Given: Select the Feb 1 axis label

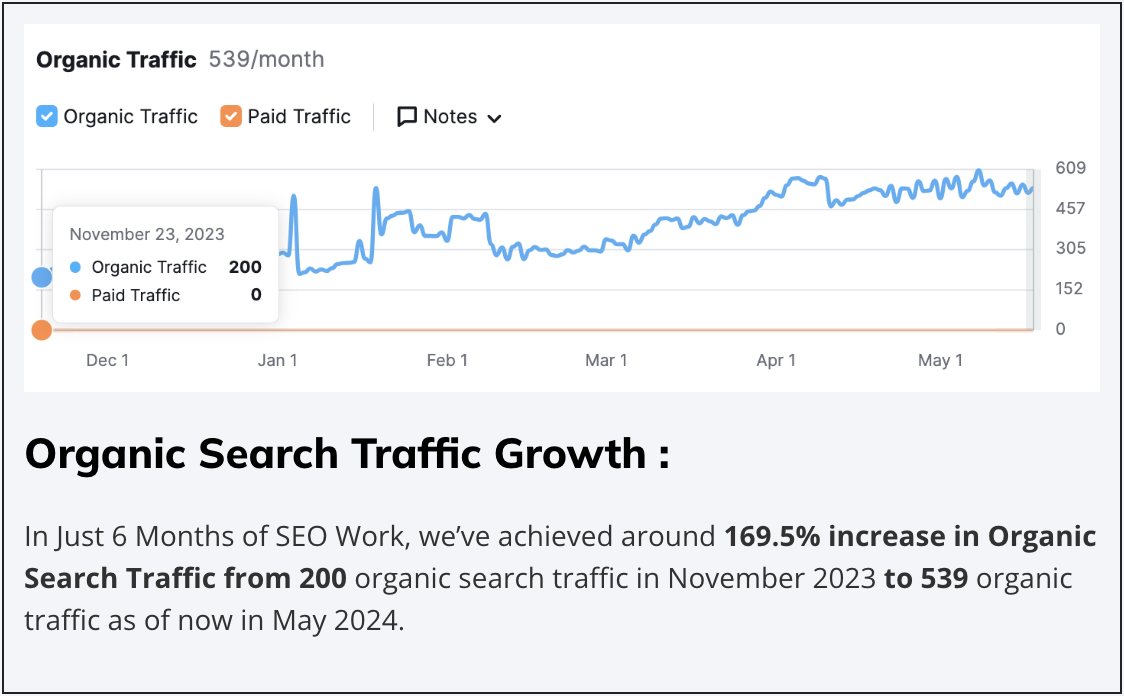Looking at the screenshot, I should (447, 361).
